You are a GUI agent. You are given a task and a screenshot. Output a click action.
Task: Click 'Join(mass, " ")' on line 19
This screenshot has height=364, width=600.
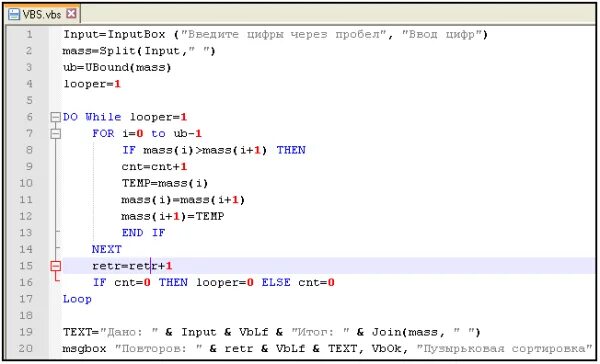[426, 332]
